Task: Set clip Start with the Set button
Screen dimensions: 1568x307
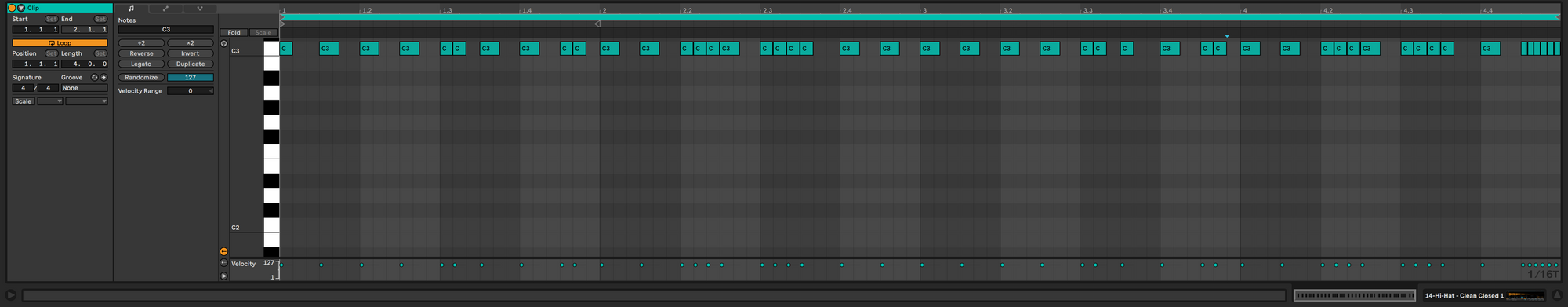Action: click(x=51, y=19)
